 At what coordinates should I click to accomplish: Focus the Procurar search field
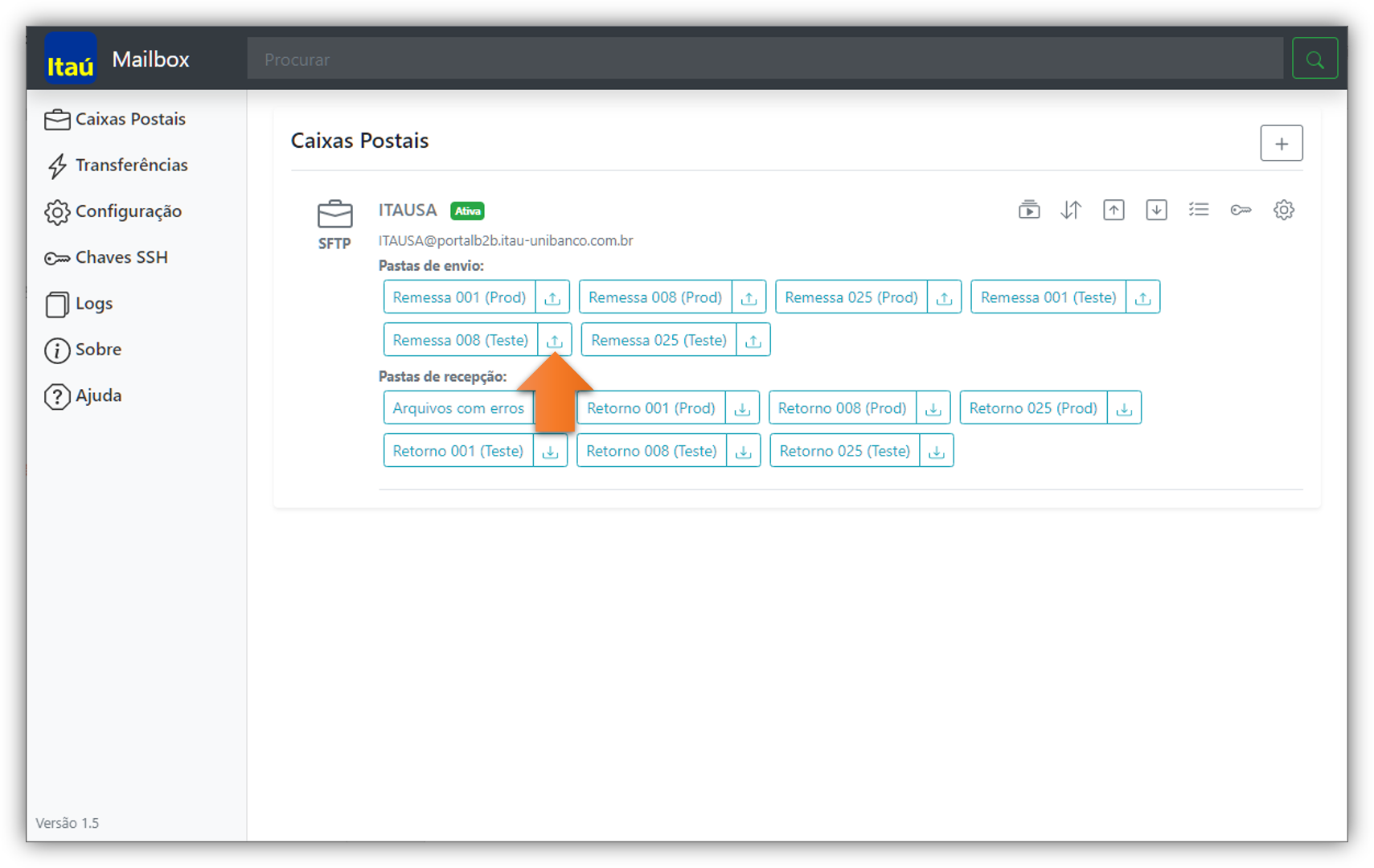[765, 59]
